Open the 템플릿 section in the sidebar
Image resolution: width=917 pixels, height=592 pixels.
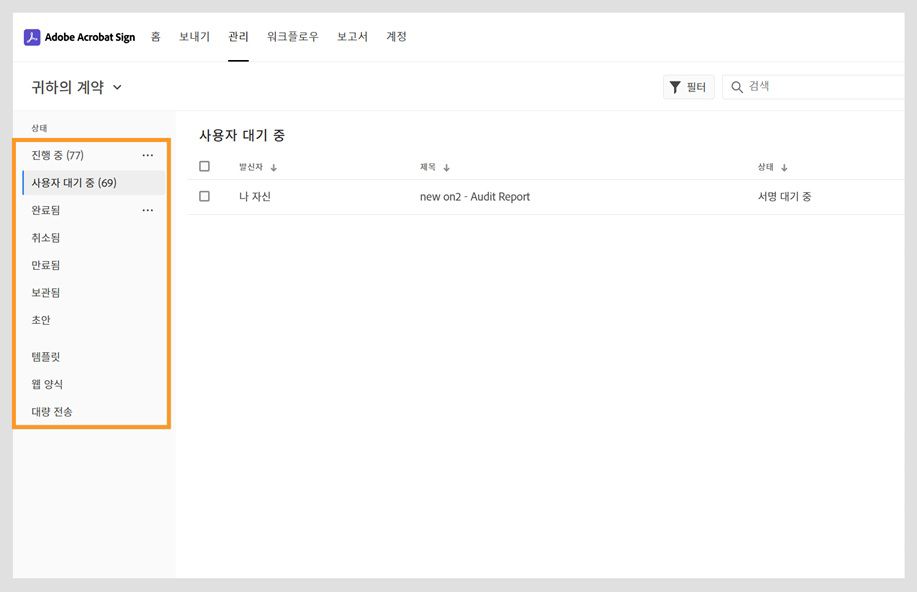[45, 356]
